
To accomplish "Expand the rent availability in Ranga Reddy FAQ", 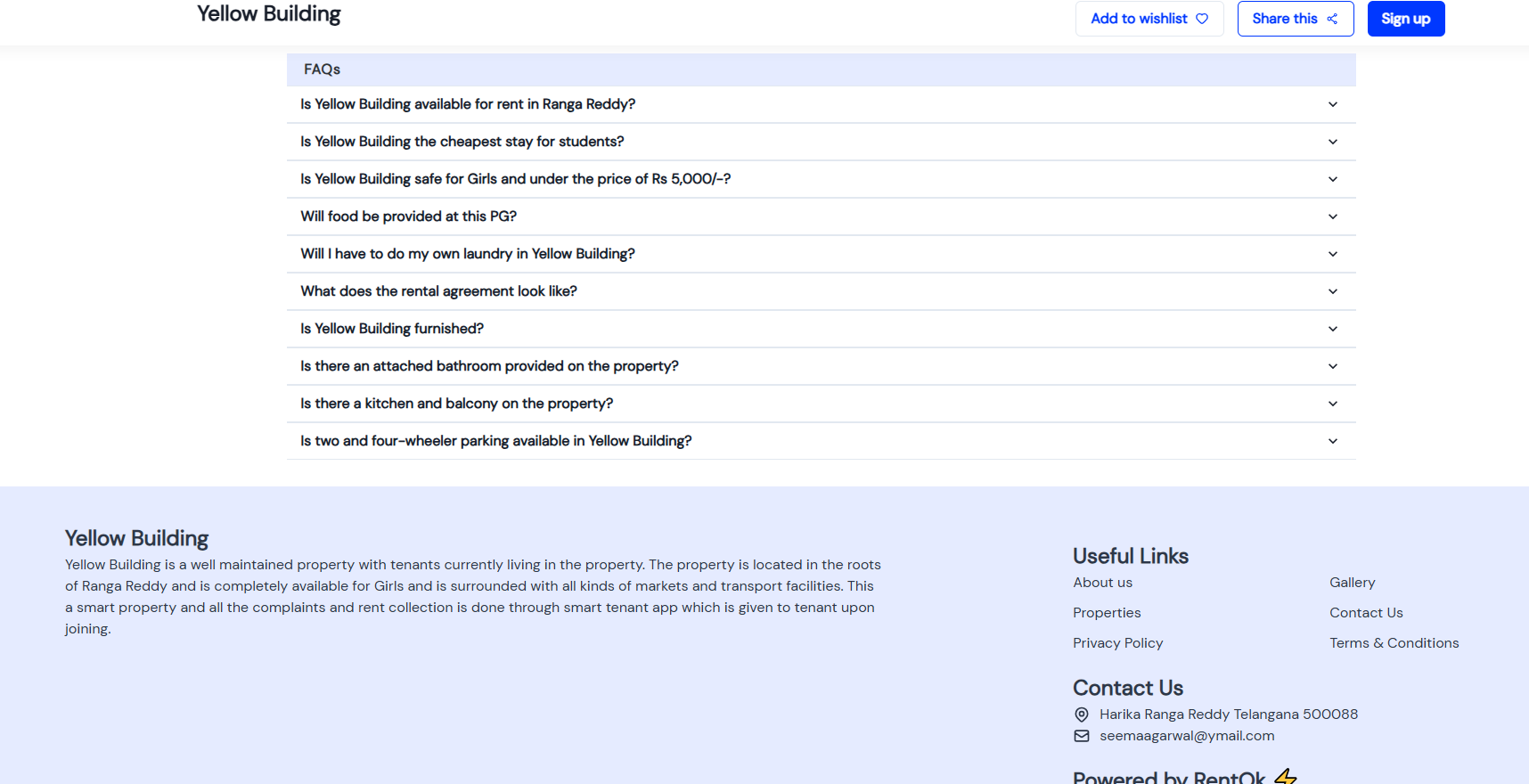I will (x=1332, y=104).
